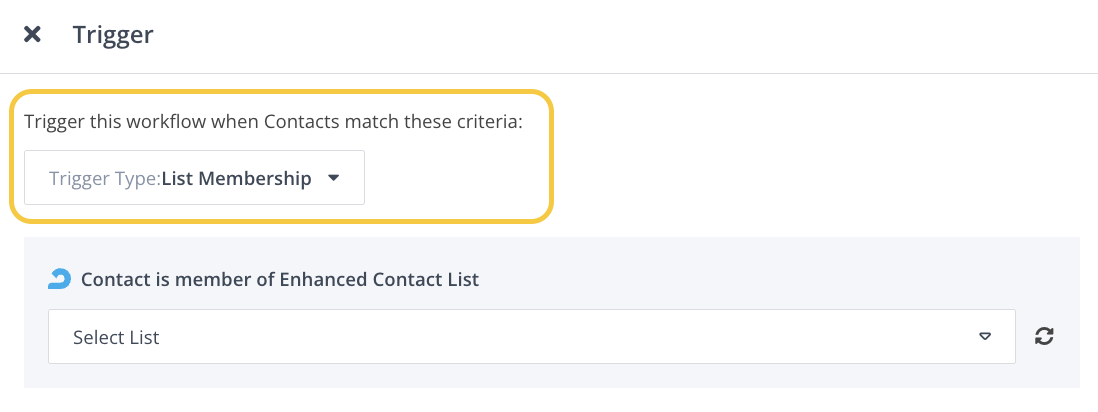1098x412 pixels.
Task: Click the Select List placeholder text
Action: (116, 337)
